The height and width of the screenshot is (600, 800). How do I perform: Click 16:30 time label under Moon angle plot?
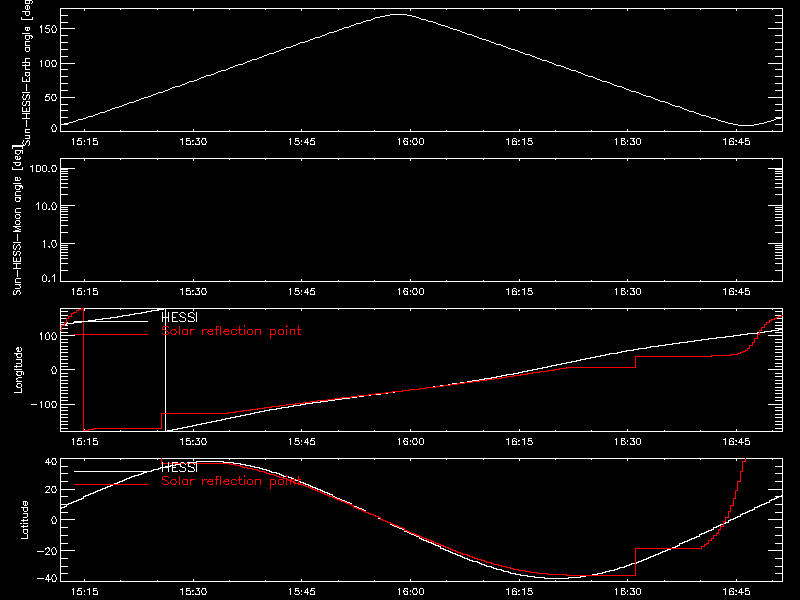point(628,292)
